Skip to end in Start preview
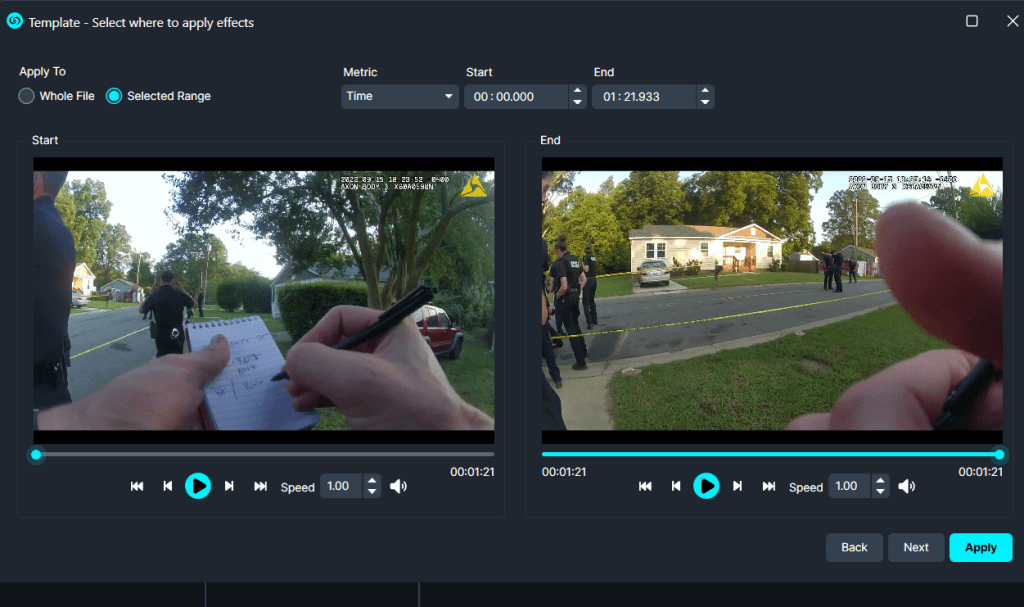Viewport: 1024px width, 607px height. point(260,486)
